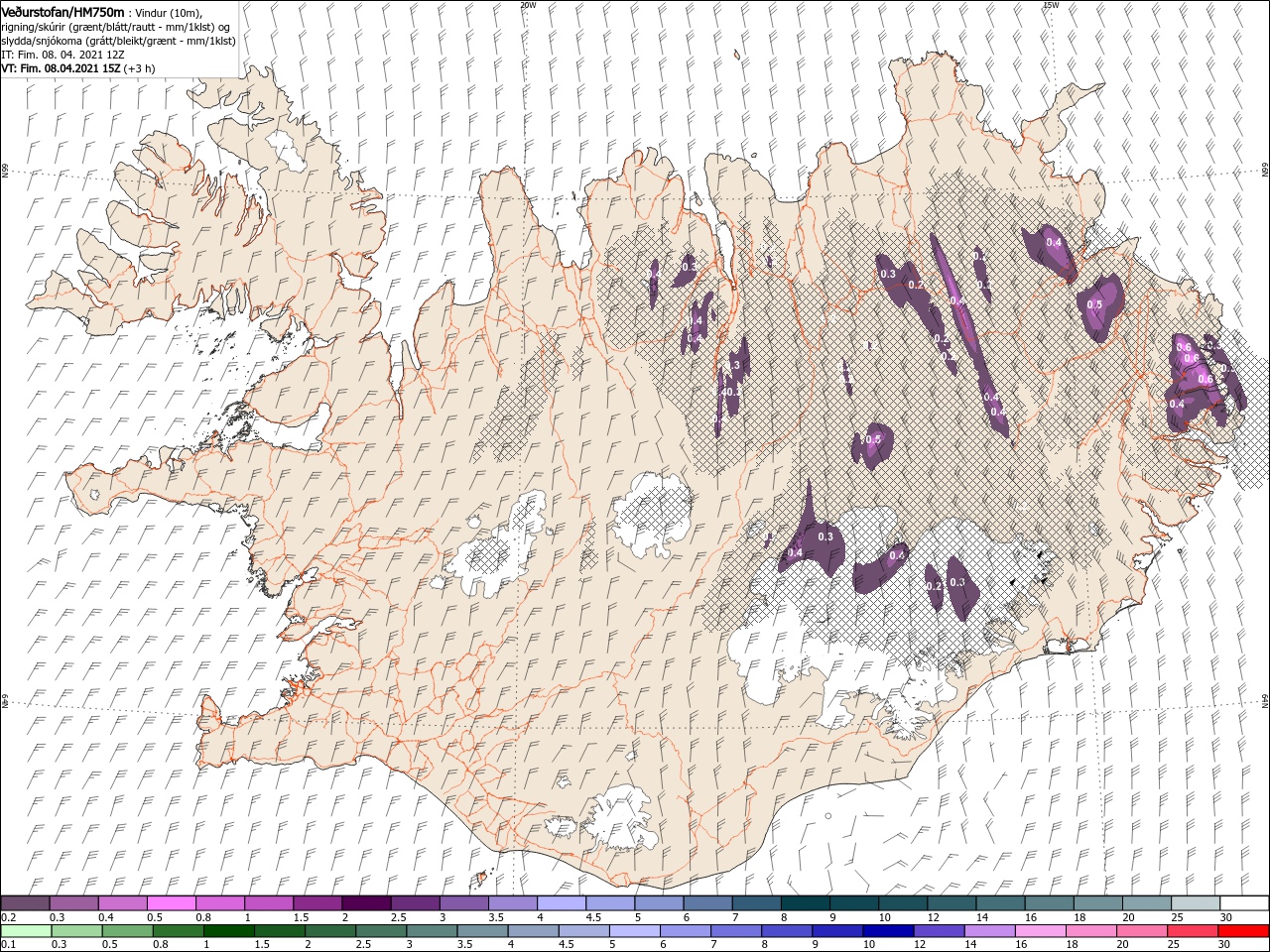Click the 15W longitude label
Viewport: 1270px width, 952px height.
coord(1051,5)
